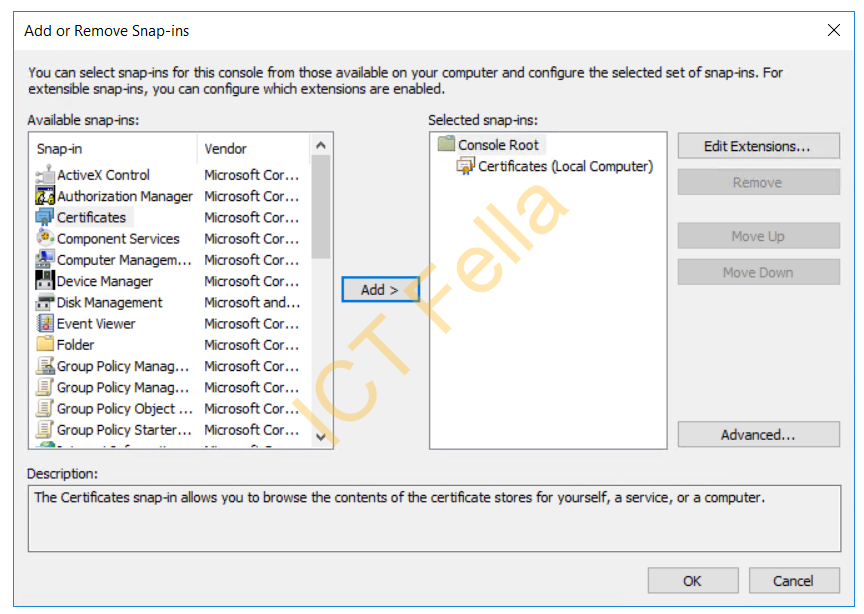Select the Component Services icon
The image size is (864, 614).
[45, 238]
